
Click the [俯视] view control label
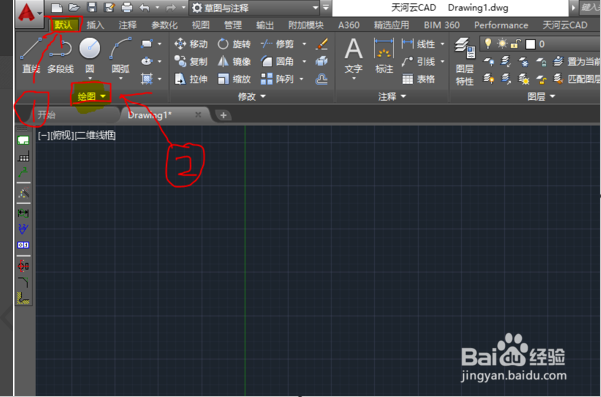[62, 135]
